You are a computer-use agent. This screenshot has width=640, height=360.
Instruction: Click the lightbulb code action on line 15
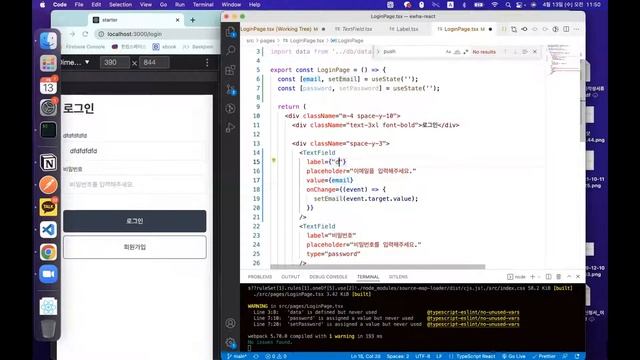coord(274,160)
